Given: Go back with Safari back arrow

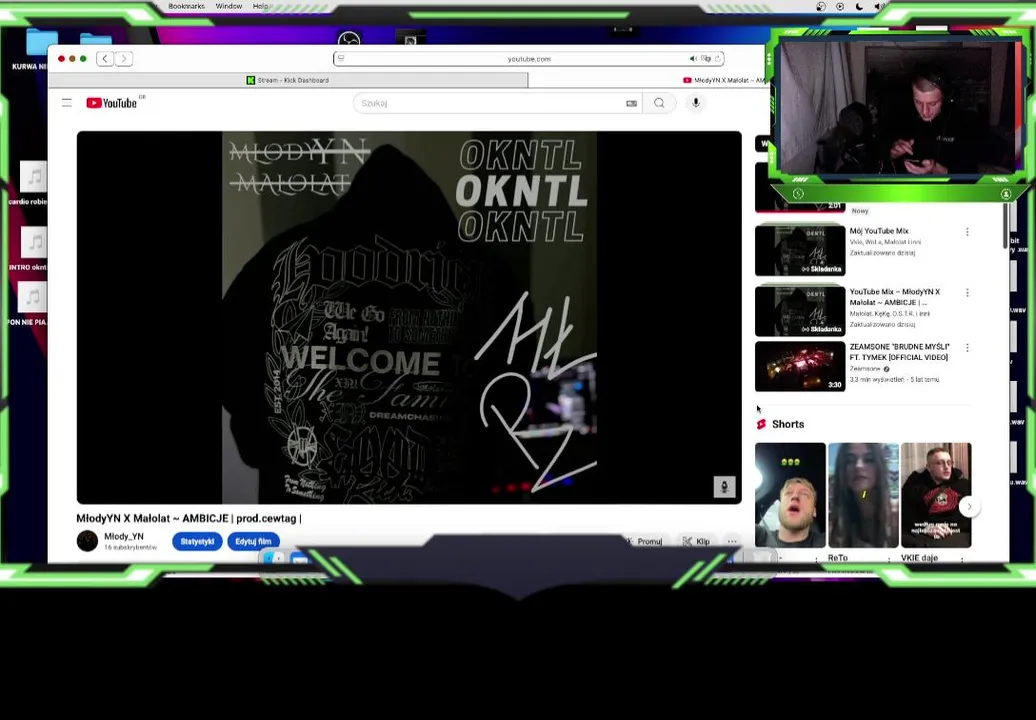Looking at the screenshot, I should click(x=104, y=59).
